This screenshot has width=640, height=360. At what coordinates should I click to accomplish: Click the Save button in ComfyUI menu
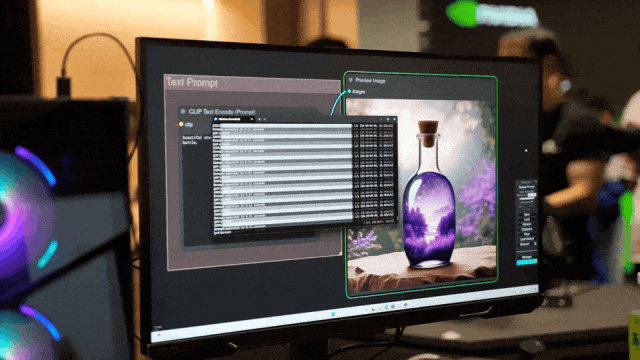coord(527,215)
